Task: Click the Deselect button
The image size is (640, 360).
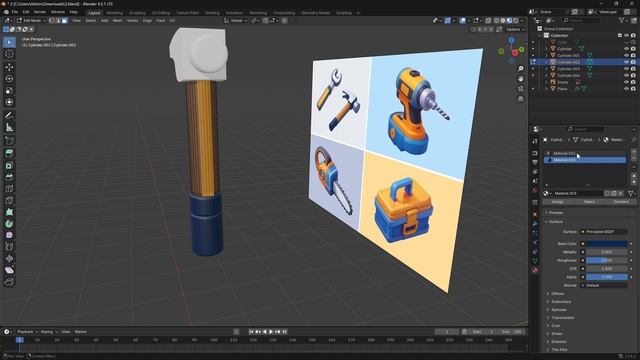Action: 620,202
